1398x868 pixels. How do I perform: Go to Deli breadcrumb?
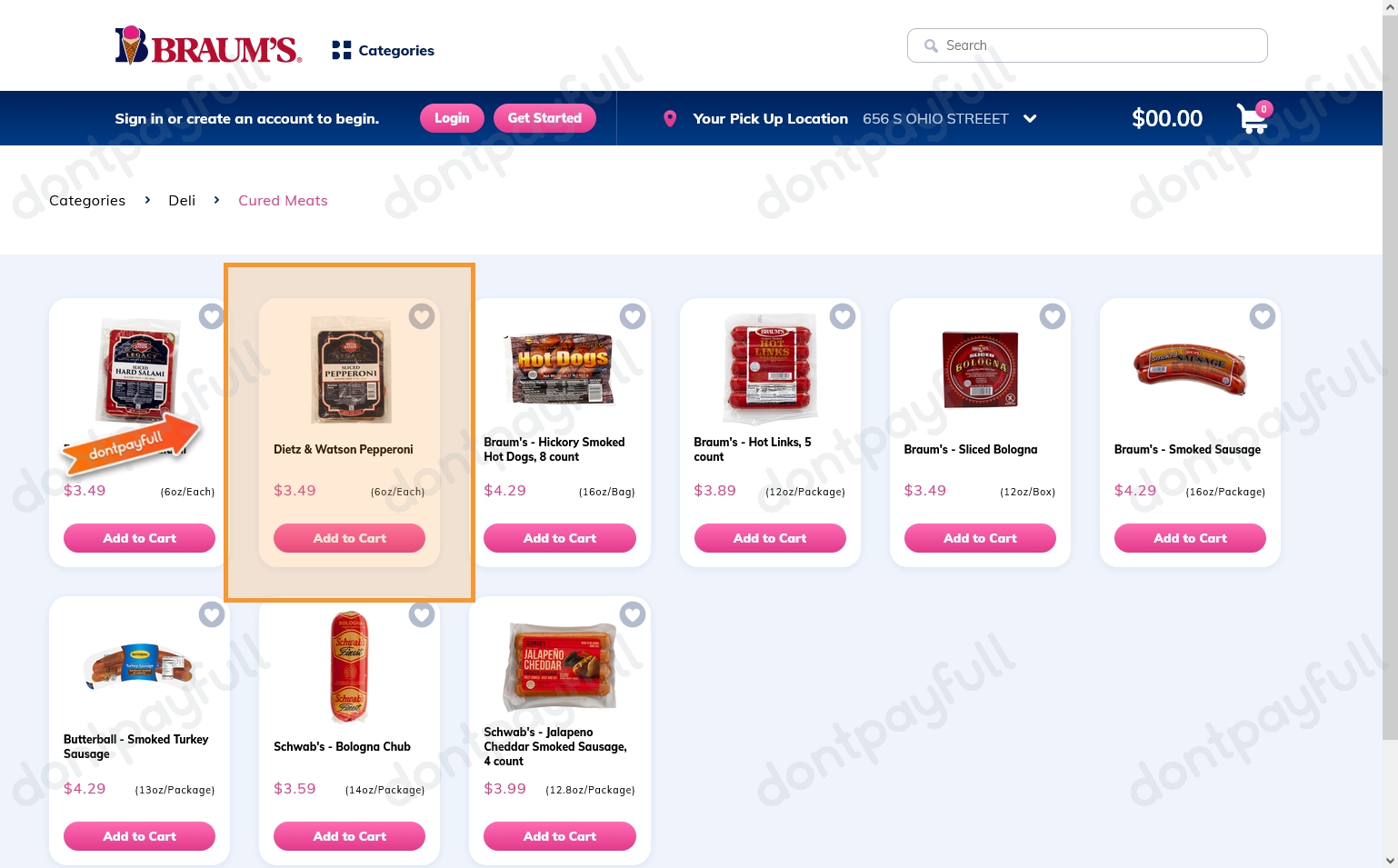coord(182,200)
